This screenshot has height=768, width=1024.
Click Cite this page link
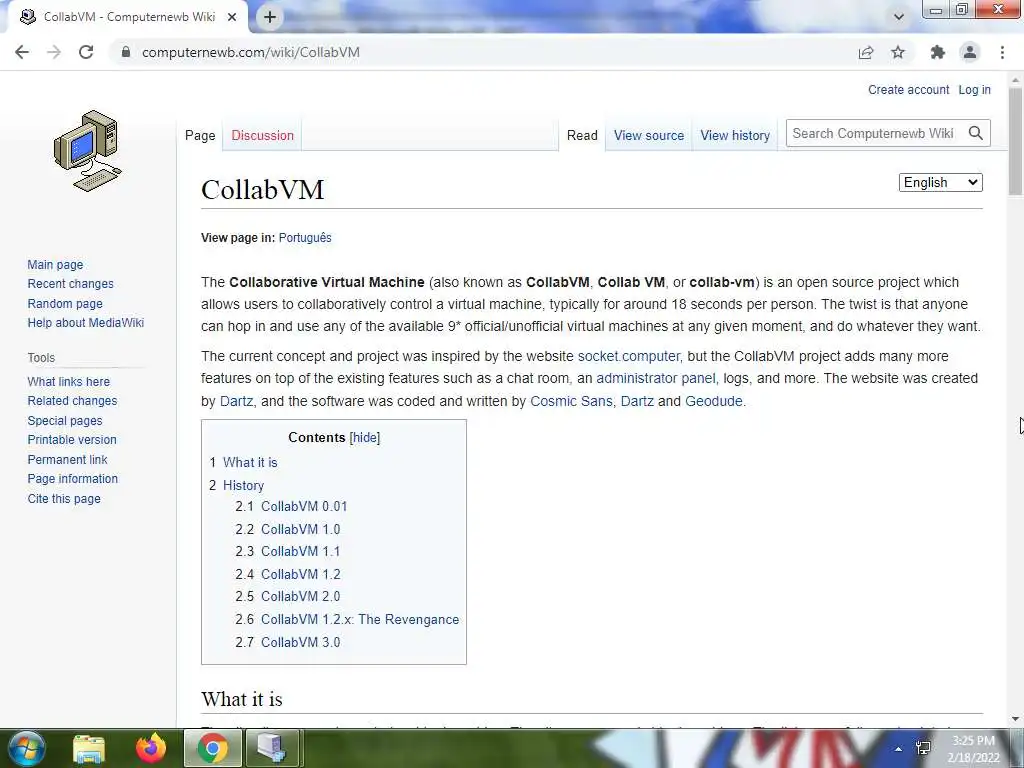pyautogui.click(x=64, y=499)
